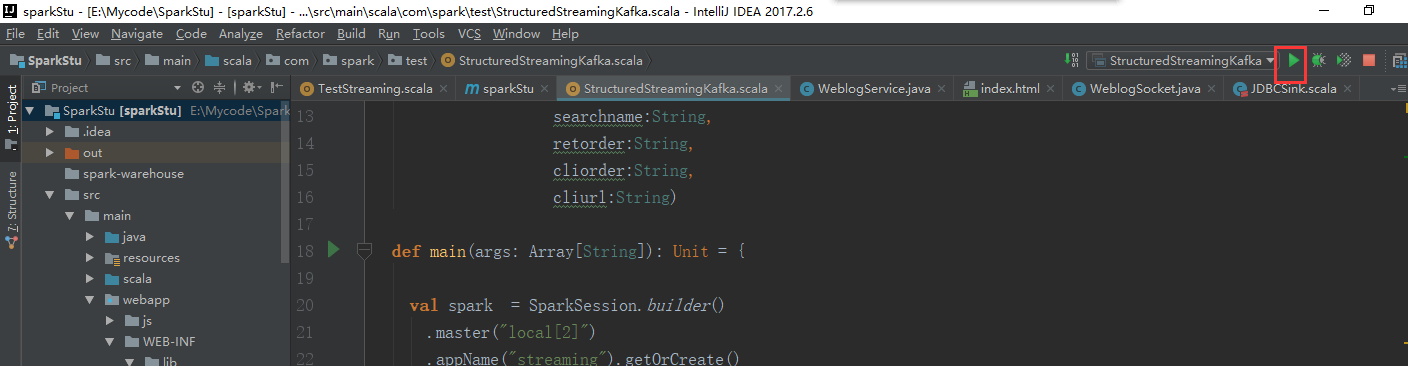Image resolution: width=1408 pixels, height=366 pixels.
Task: Open the Window menu
Action: coord(516,34)
